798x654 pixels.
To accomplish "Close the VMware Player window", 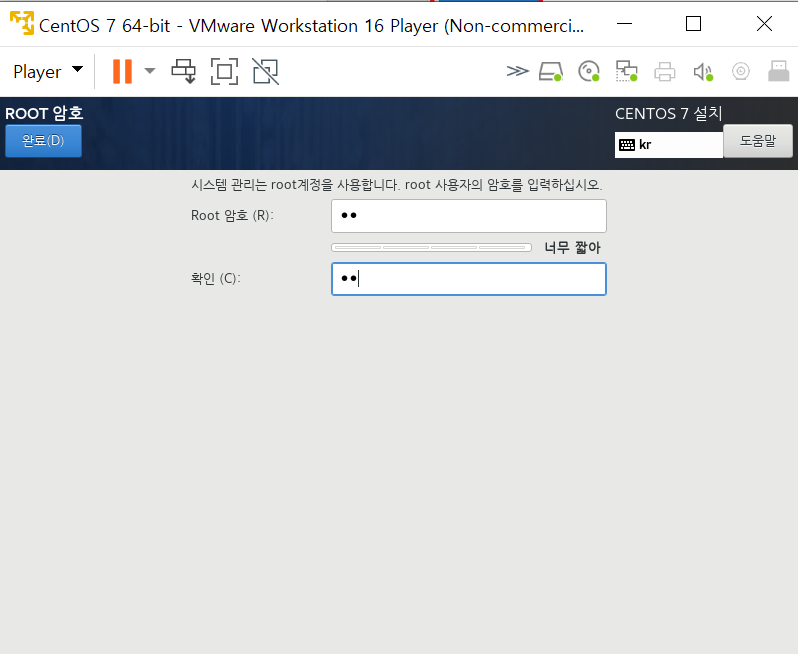I will (x=764, y=23).
